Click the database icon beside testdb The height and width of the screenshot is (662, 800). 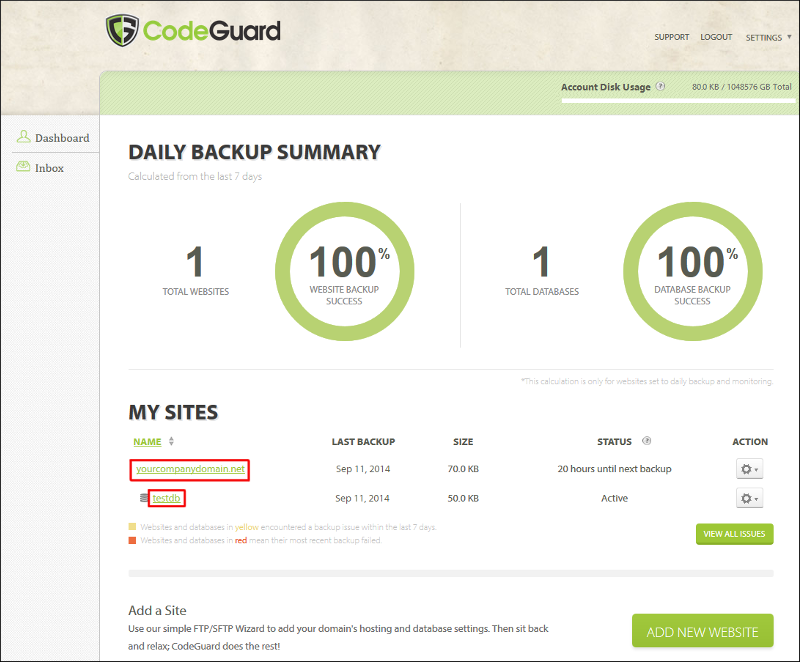pos(144,498)
